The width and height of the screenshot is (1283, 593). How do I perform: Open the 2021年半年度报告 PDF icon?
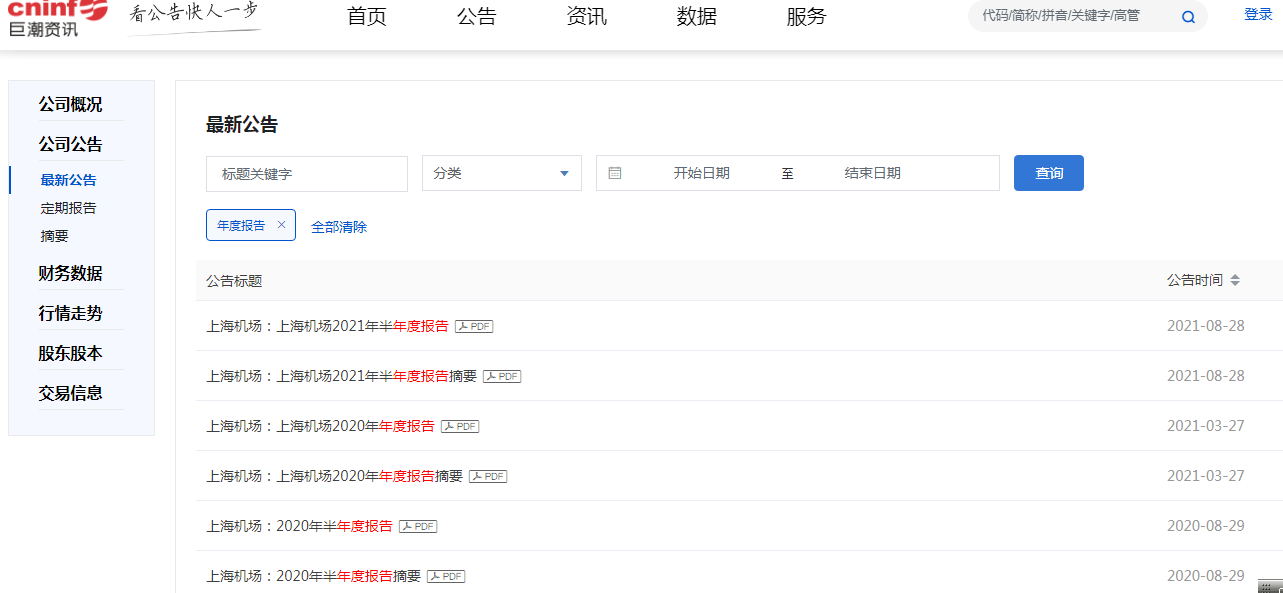click(x=472, y=326)
